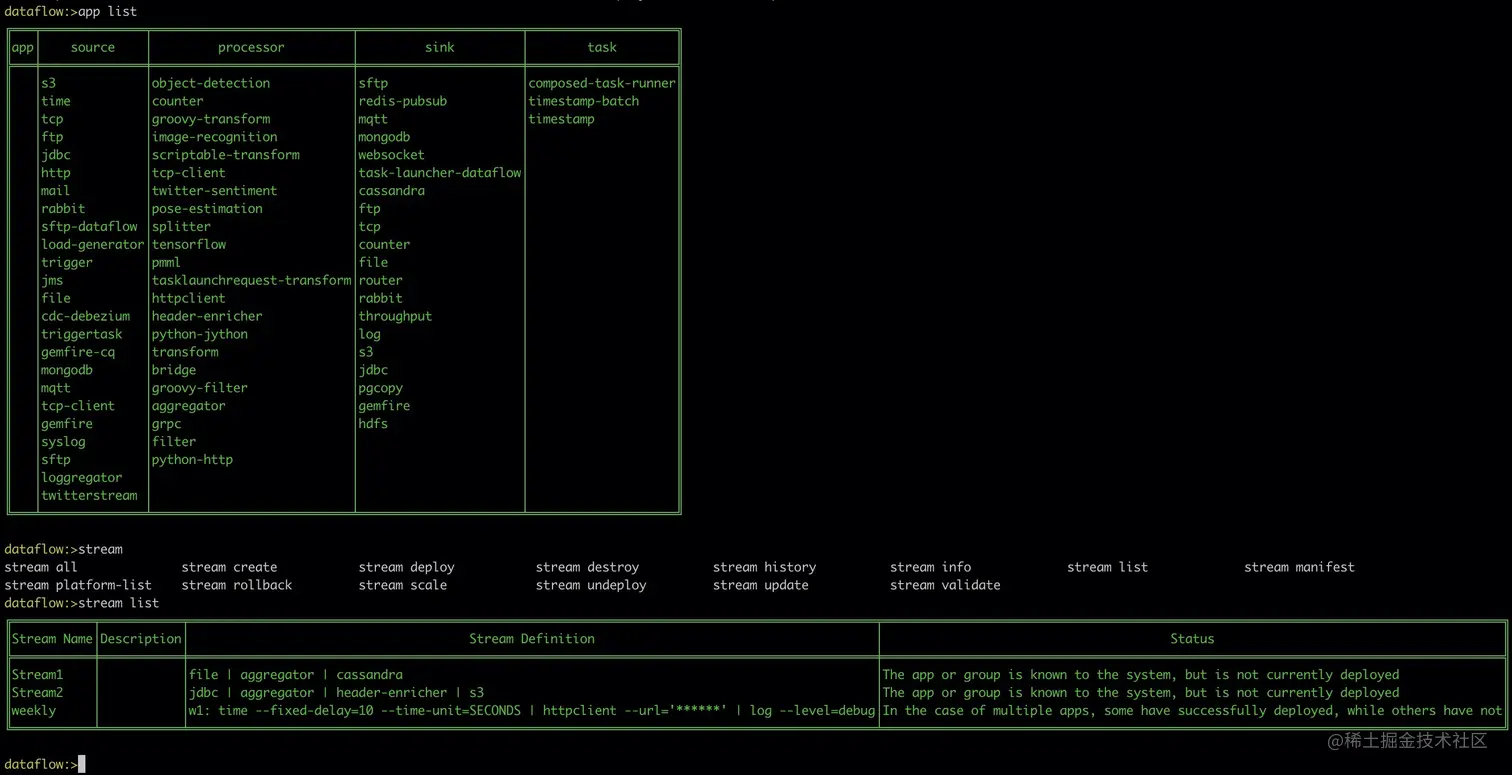
Task: Click 'stream destroy' command suggestion
Action: (588, 567)
